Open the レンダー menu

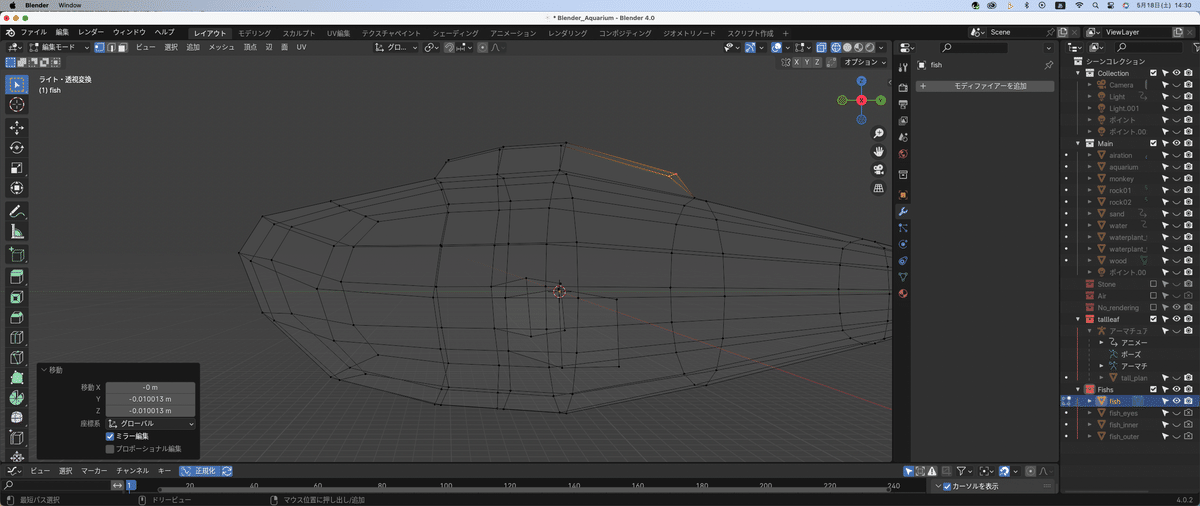pos(90,33)
